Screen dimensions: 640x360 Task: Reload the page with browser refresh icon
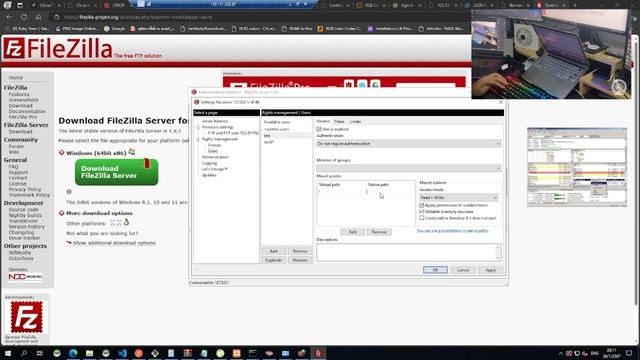click(x=24, y=17)
